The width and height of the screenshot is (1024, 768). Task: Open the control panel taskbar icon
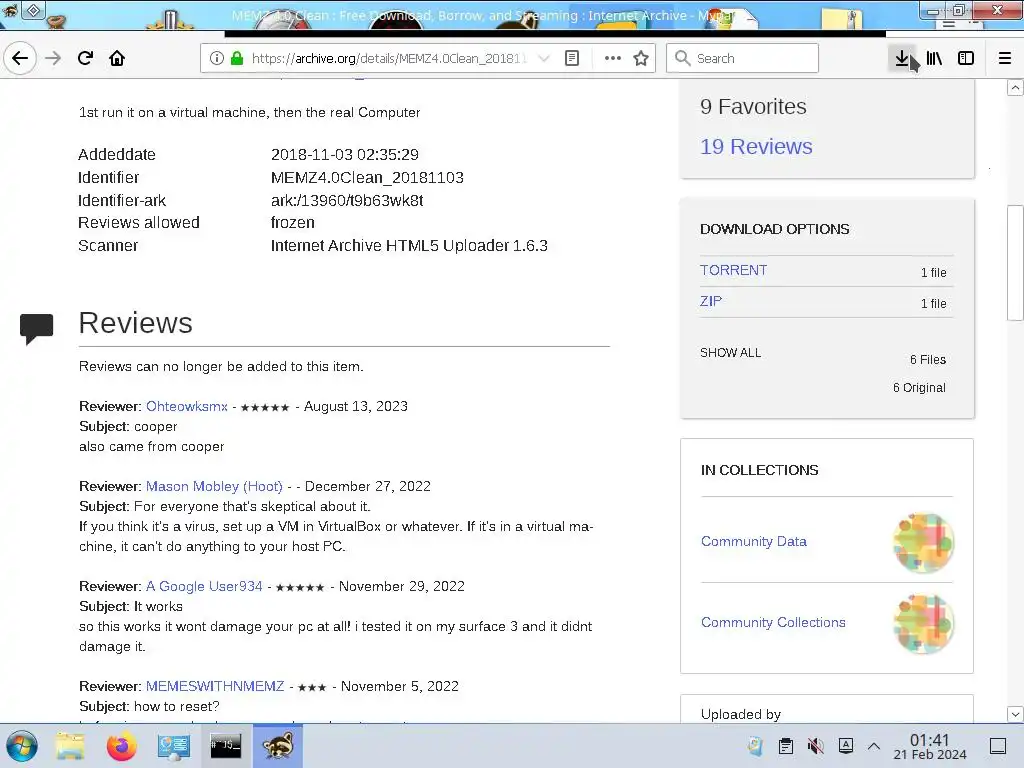(x=174, y=746)
